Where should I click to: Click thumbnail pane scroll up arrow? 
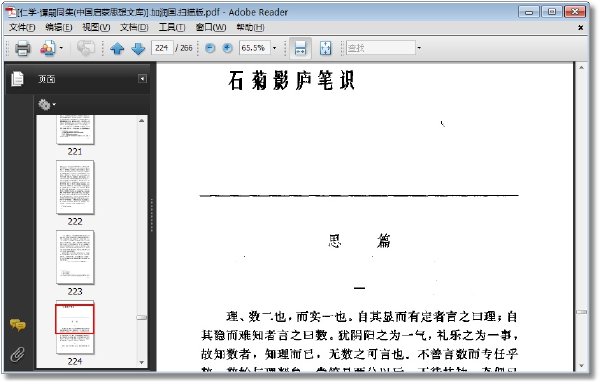point(142,120)
